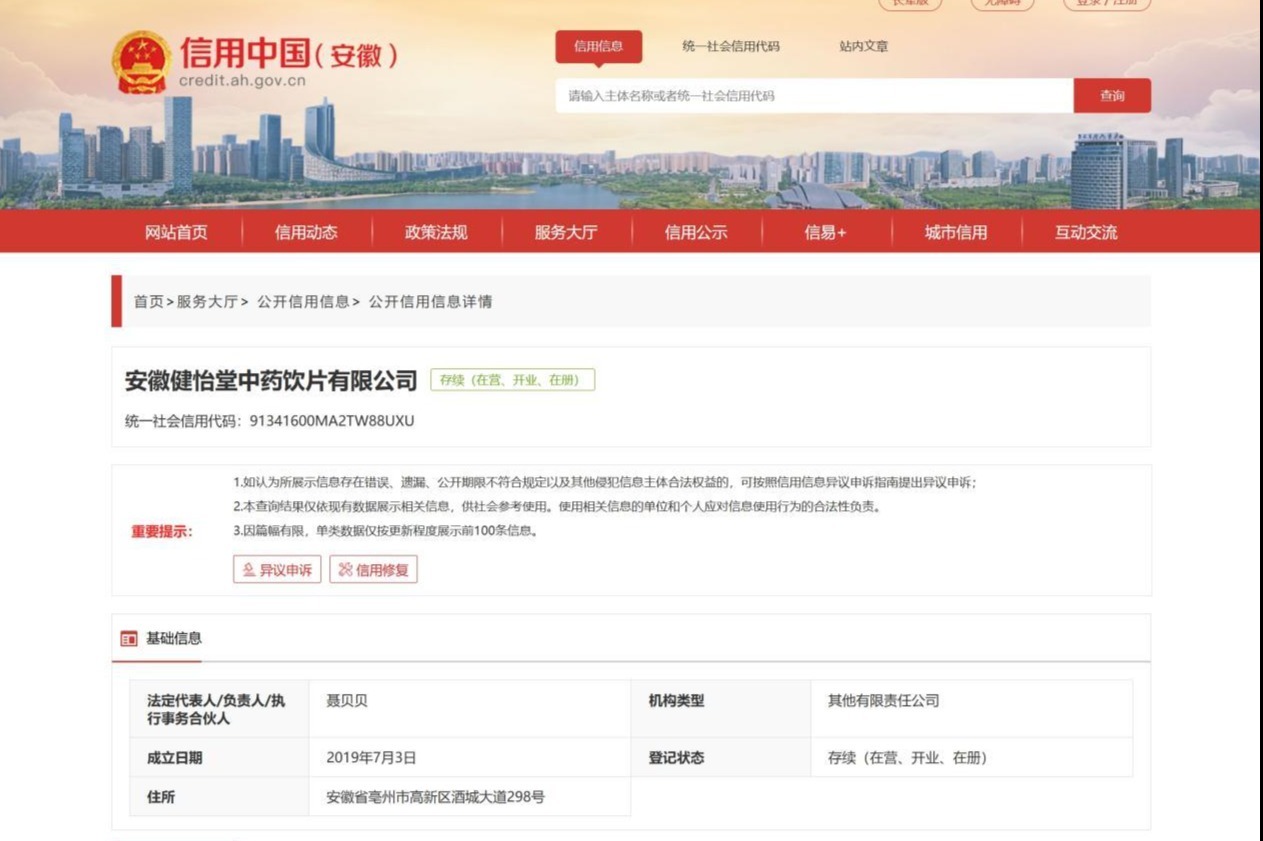Click tip line 1 about 异议申诉指南
This screenshot has width=1263, height=841.
point(605,483)
